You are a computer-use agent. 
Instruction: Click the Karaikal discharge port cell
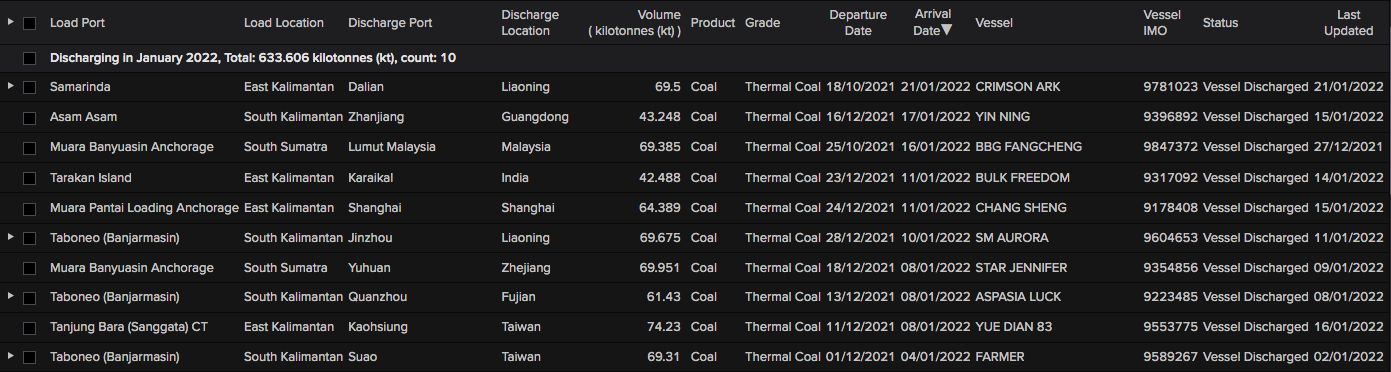coord(372,178)
